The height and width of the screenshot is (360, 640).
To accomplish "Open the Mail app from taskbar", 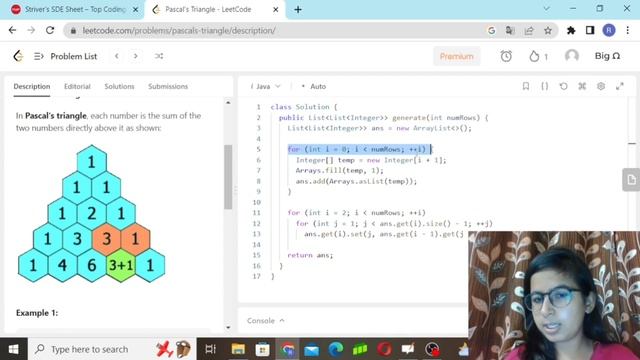I will click(311, 349).
